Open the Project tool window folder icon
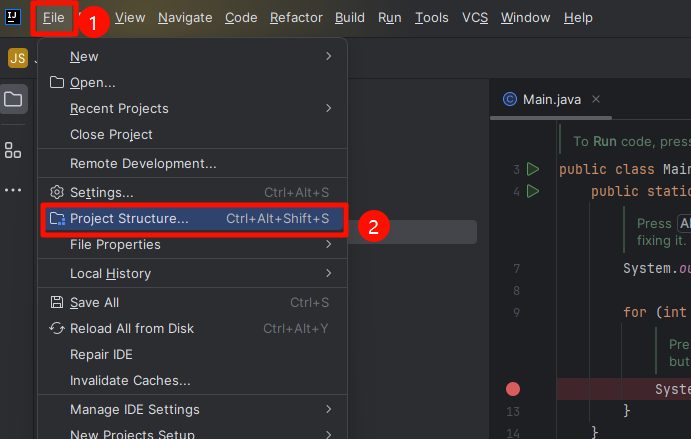This screenshot has width=691, height=439. click(13, 99)
